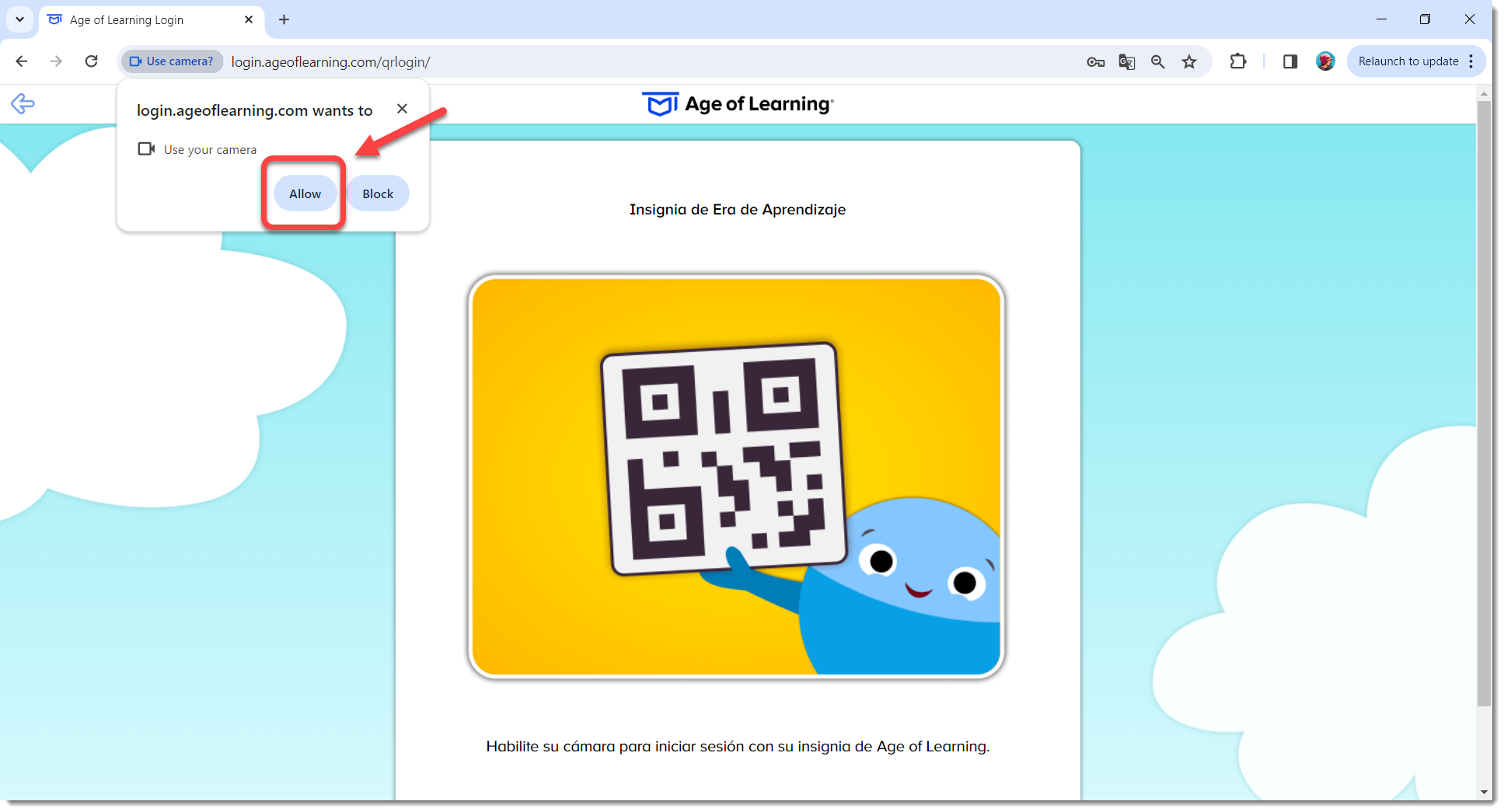Dismiss the camera permission prompt
The width and height of the screenshot is (1504, 812).
click(402, 109)
